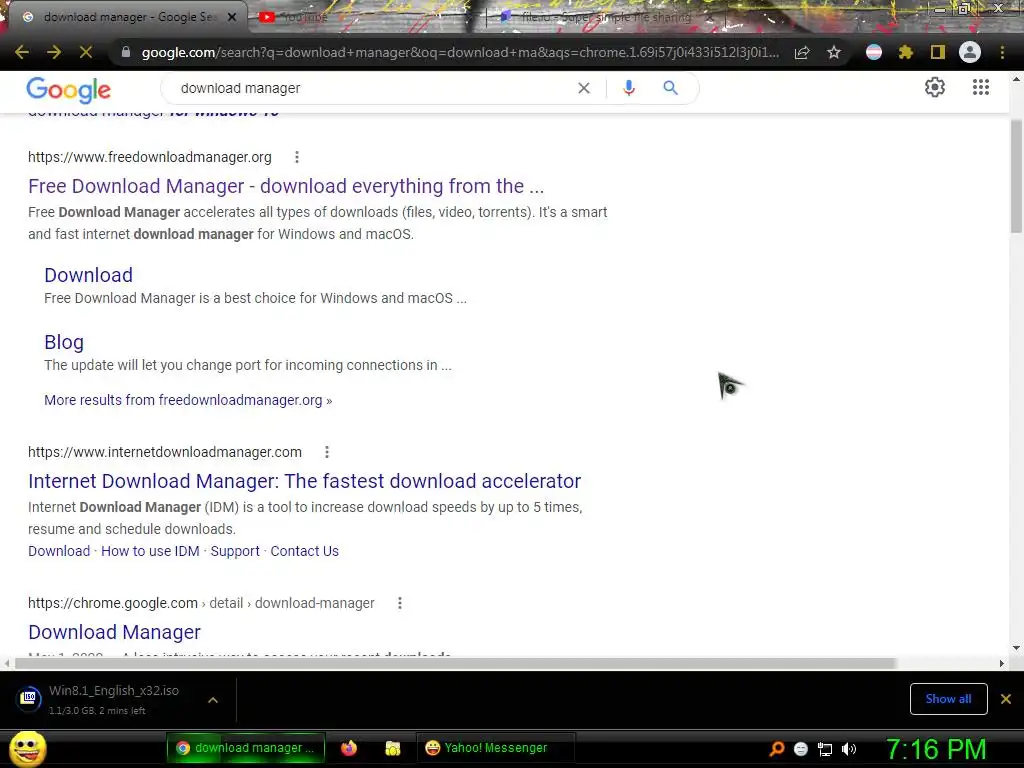Open Google quick settings gear
The width and height of the screenshot is (1024, 768).
pos(935,88)
